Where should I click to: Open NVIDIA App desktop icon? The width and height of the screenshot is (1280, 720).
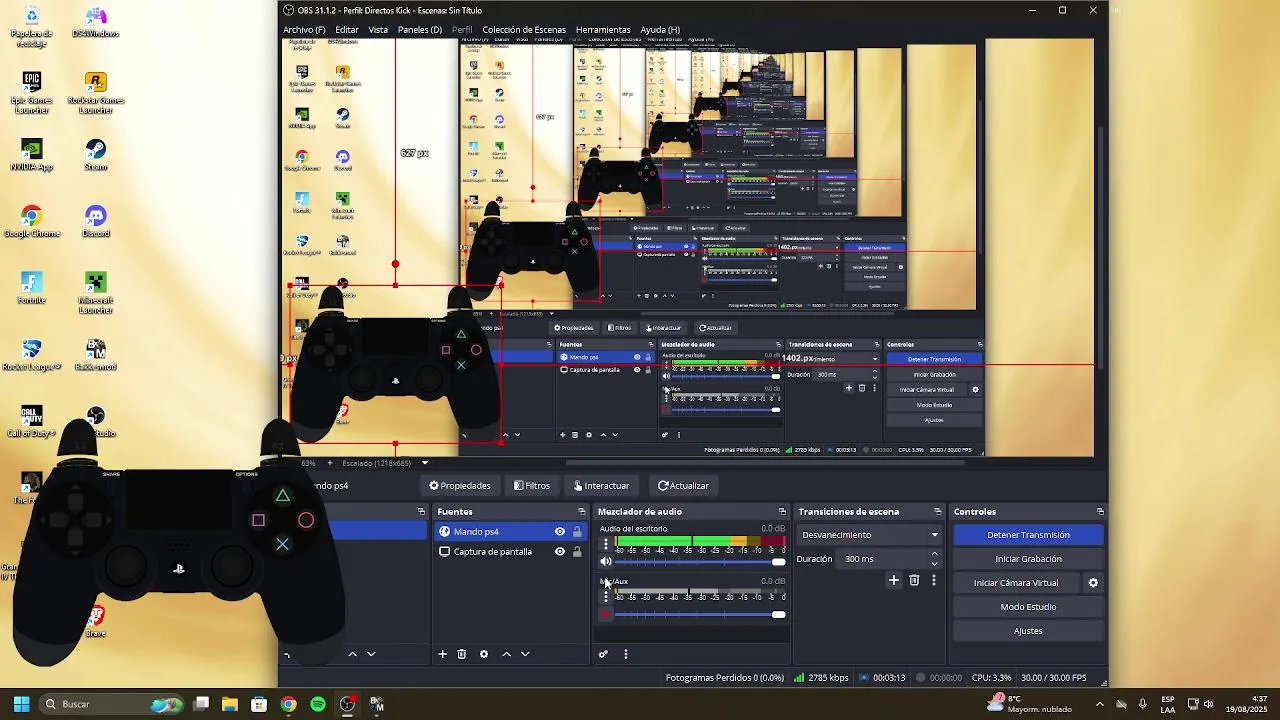pyautogui.click(x=31, y=155)
